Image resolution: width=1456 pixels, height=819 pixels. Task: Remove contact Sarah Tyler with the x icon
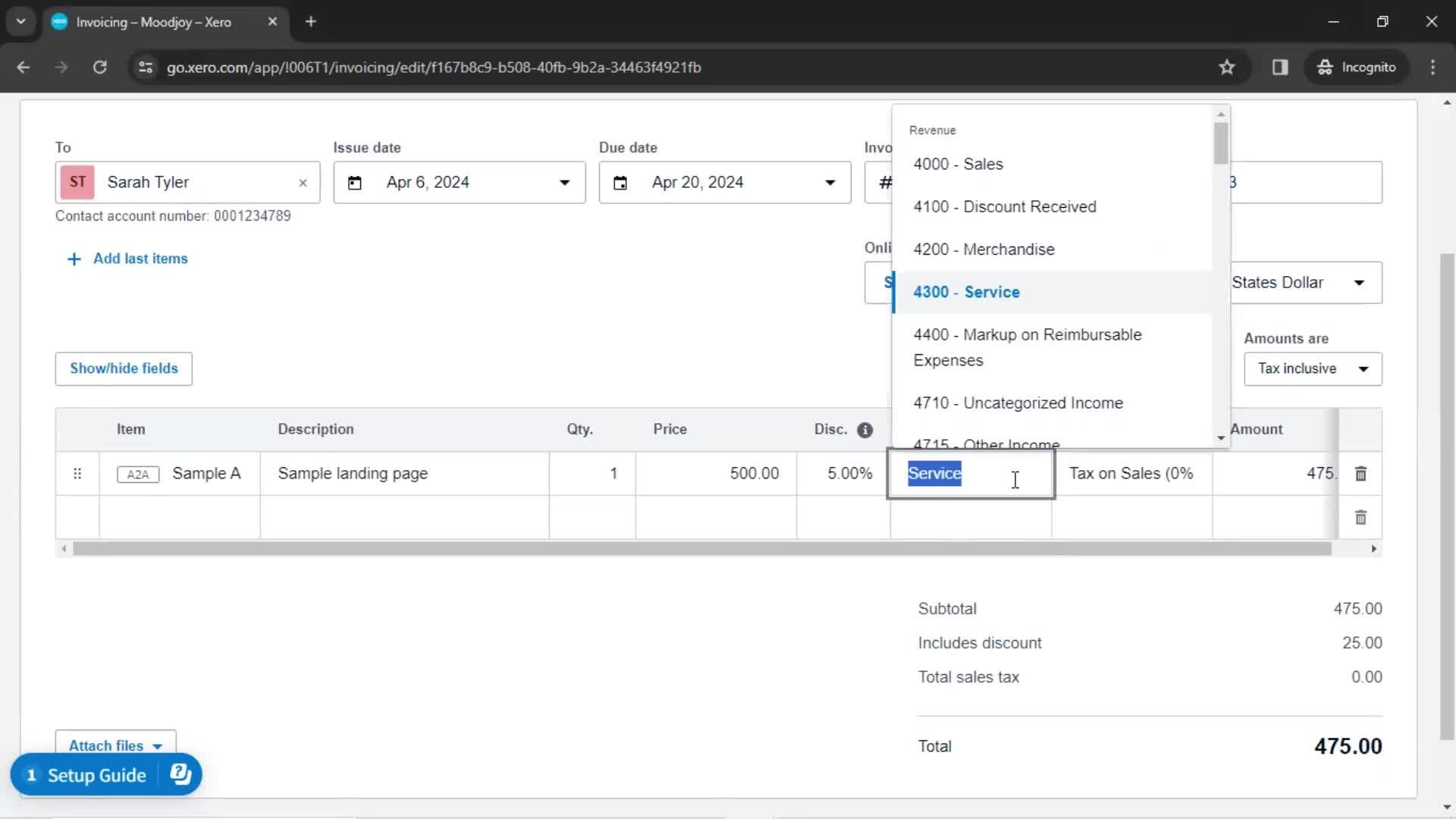pyautogui.click(x=303, y=183)
